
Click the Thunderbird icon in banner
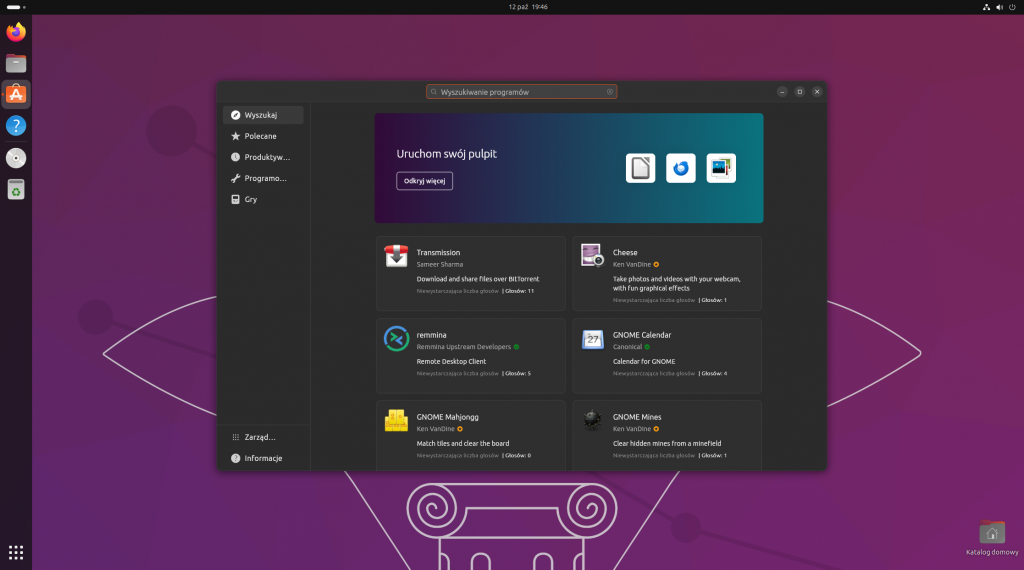point(680,168)
